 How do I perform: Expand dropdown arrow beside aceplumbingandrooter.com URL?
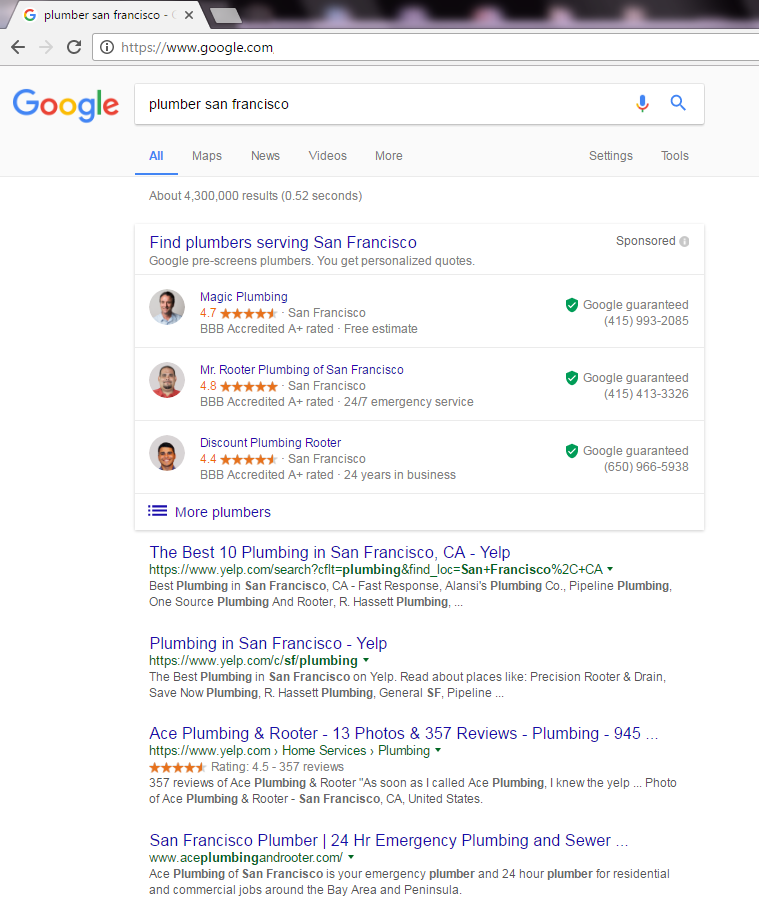pyautogui.click(x=351, y=857)
